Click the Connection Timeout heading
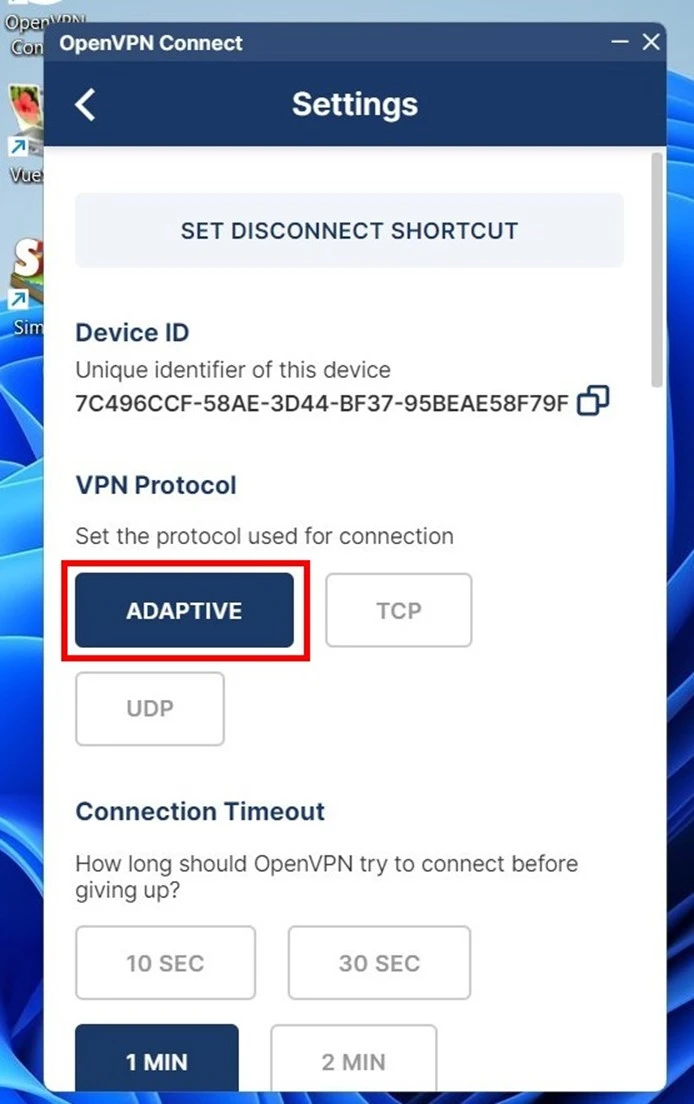The image size is (694, 1104). (199, 811)
